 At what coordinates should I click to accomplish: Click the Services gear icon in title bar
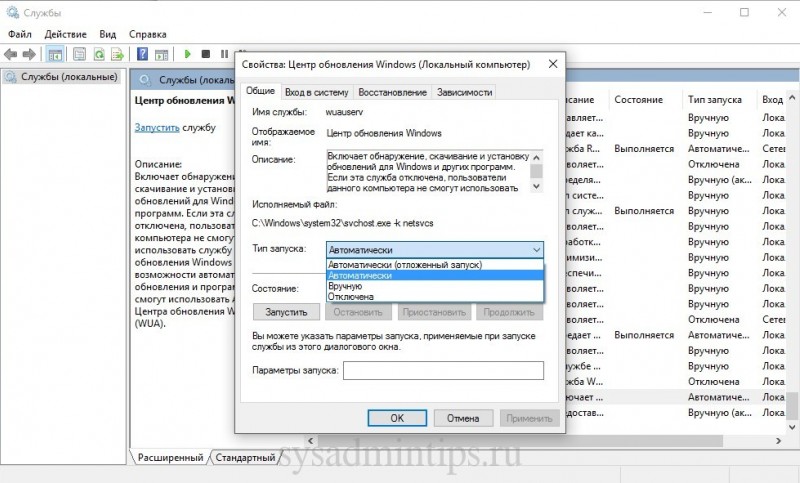(x=12, y=12)
